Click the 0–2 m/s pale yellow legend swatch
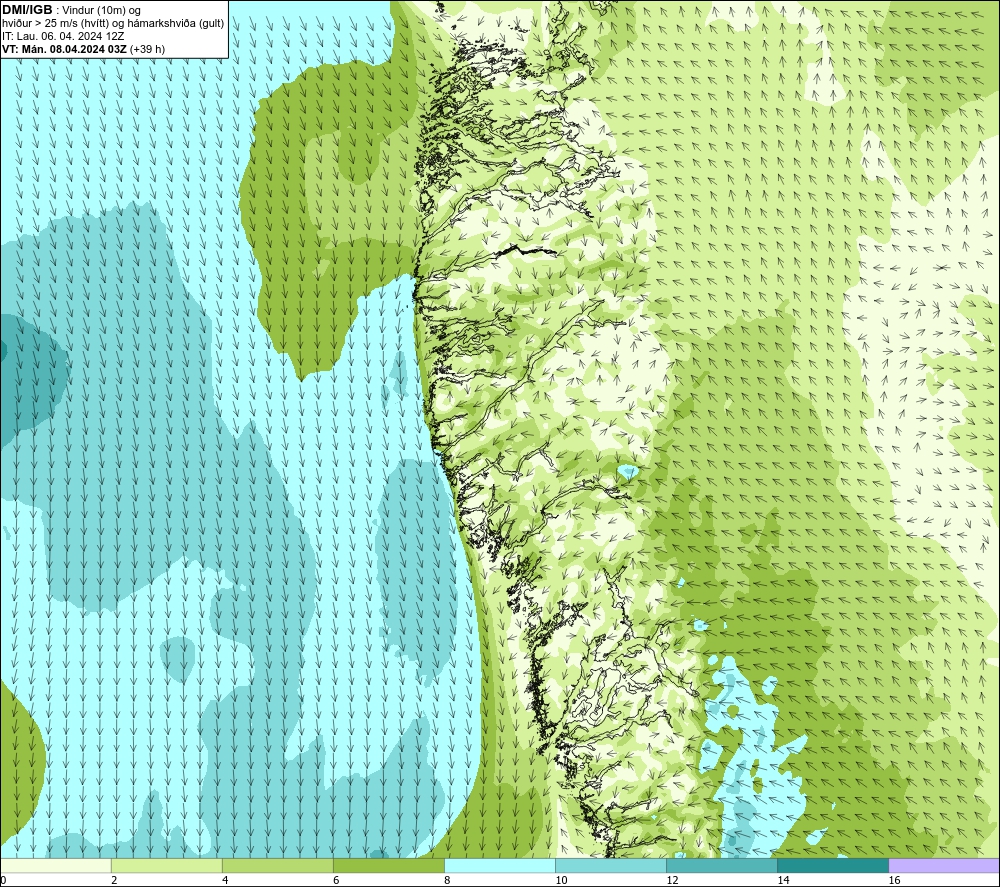This screenshot has height=887, width=1000. tap(55, 865)
